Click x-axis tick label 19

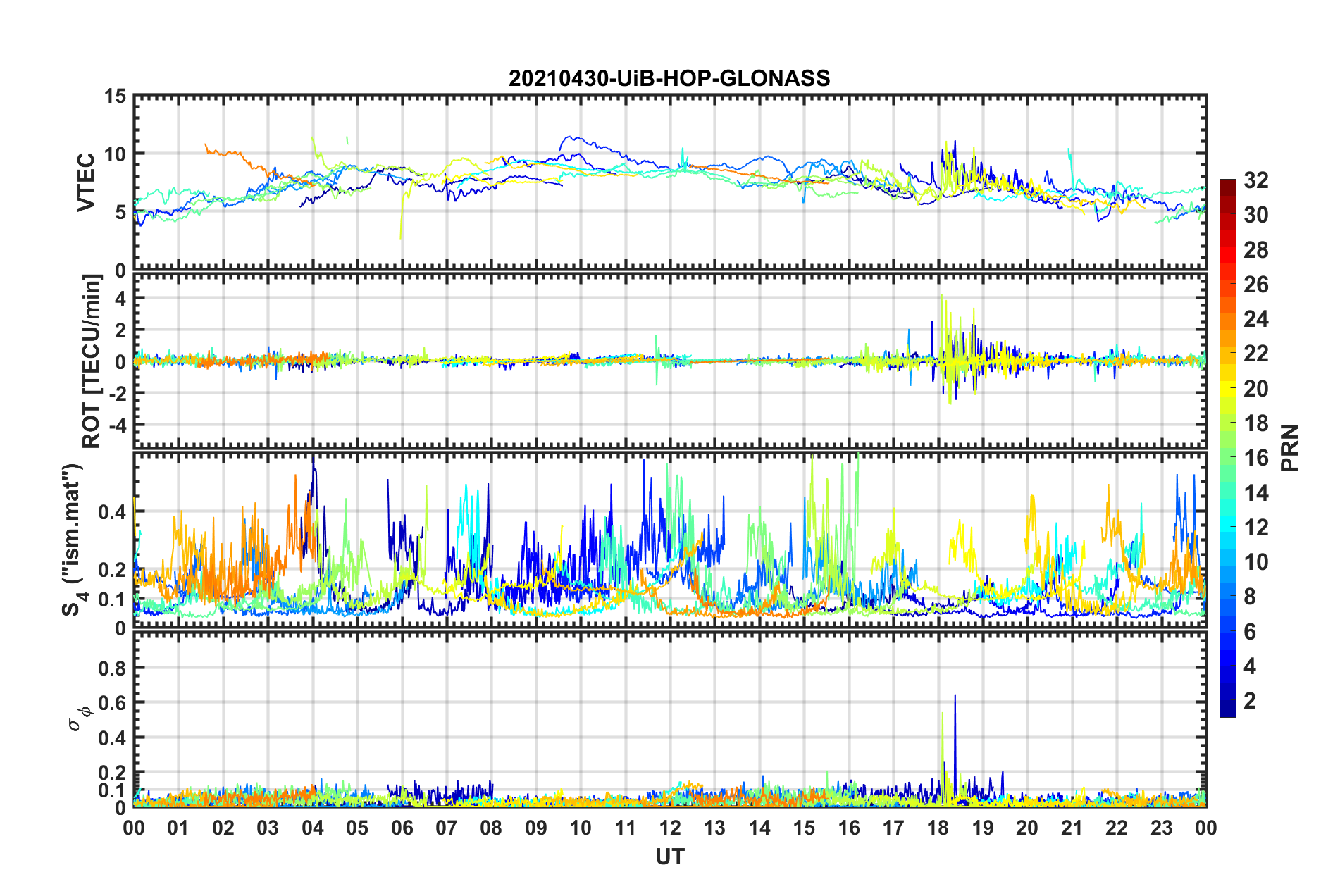click(983, 828)
